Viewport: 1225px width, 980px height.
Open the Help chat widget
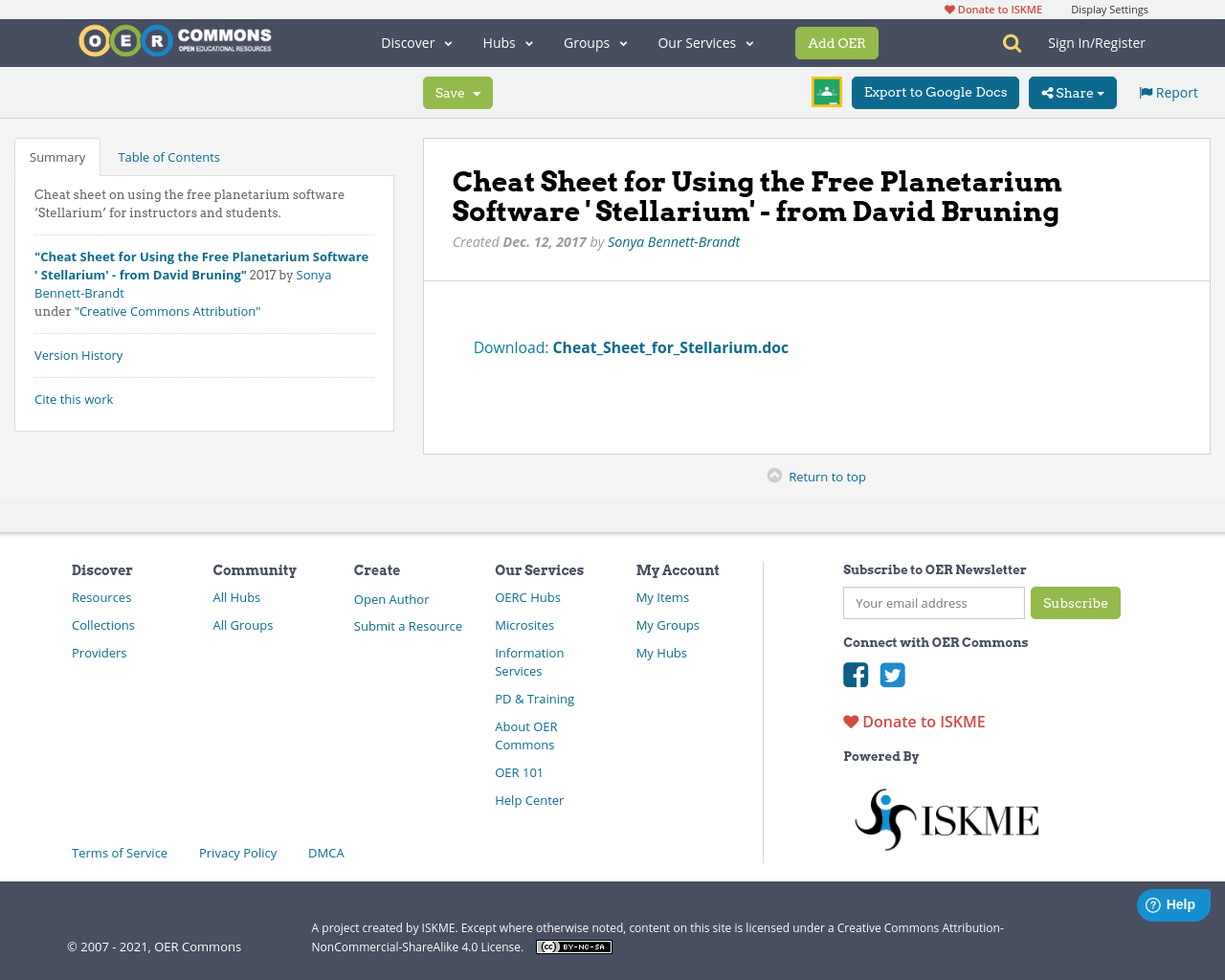tap(1172, 904)
